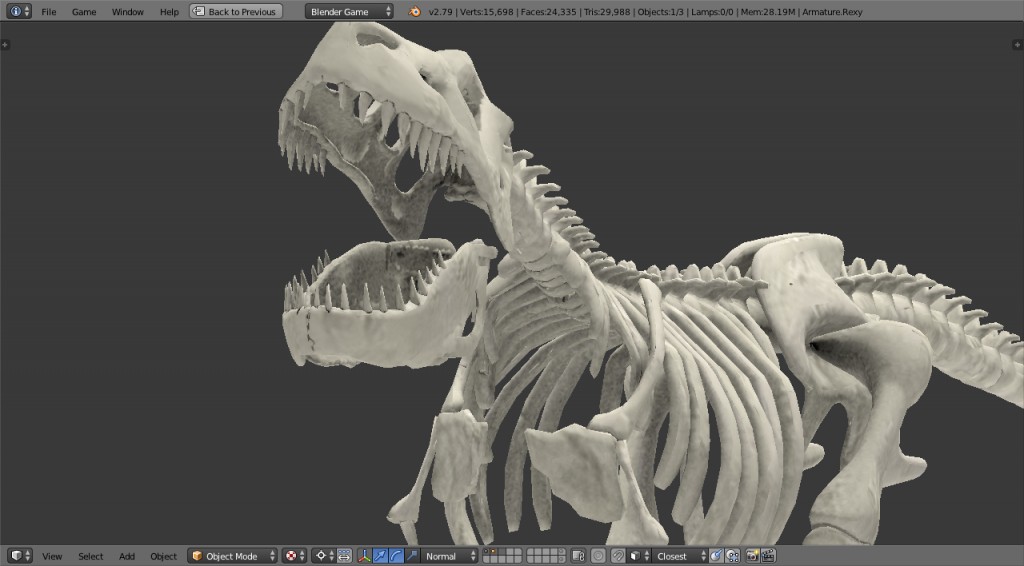
Task: Expand the Normal transform orientation dropdown
Action: coord(449,556)
